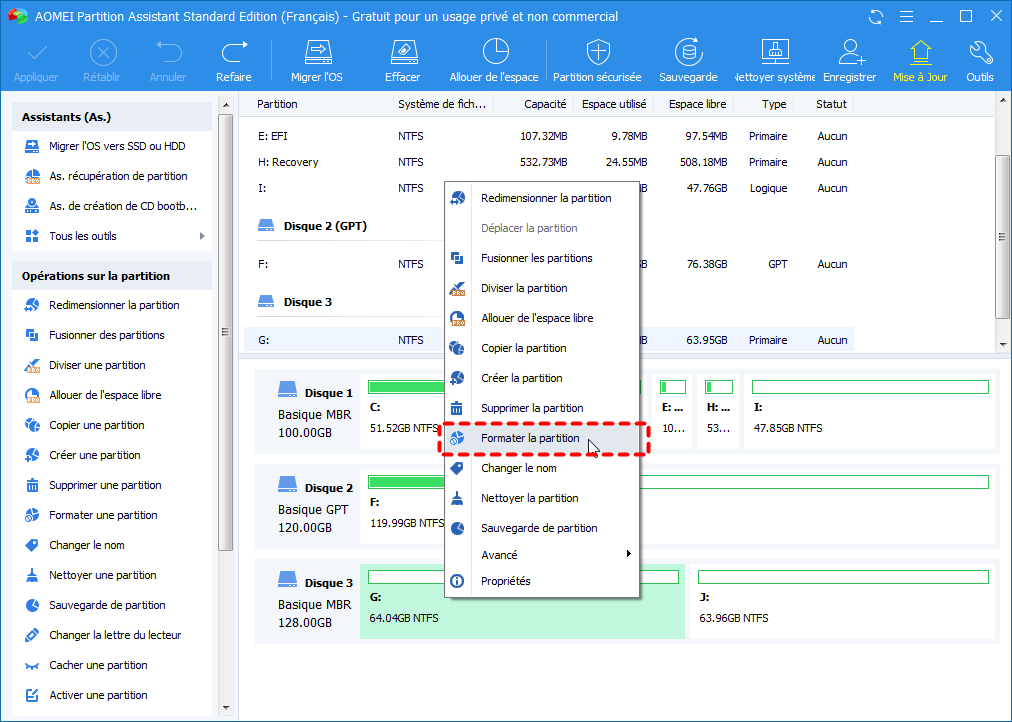Choose Diviser la partition in context menu
The width and height of the screenshot is (1012, 722).
[542, 288]
